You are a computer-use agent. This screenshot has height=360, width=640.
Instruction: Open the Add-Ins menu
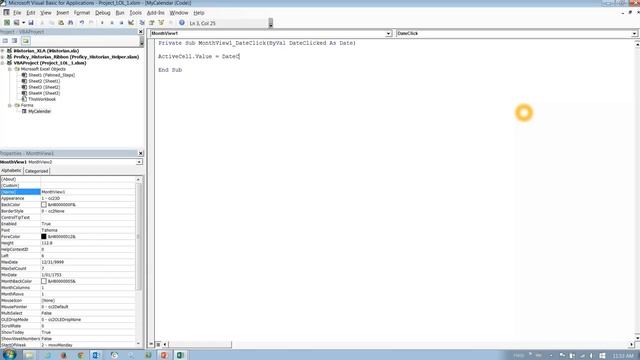coord(156,13)
